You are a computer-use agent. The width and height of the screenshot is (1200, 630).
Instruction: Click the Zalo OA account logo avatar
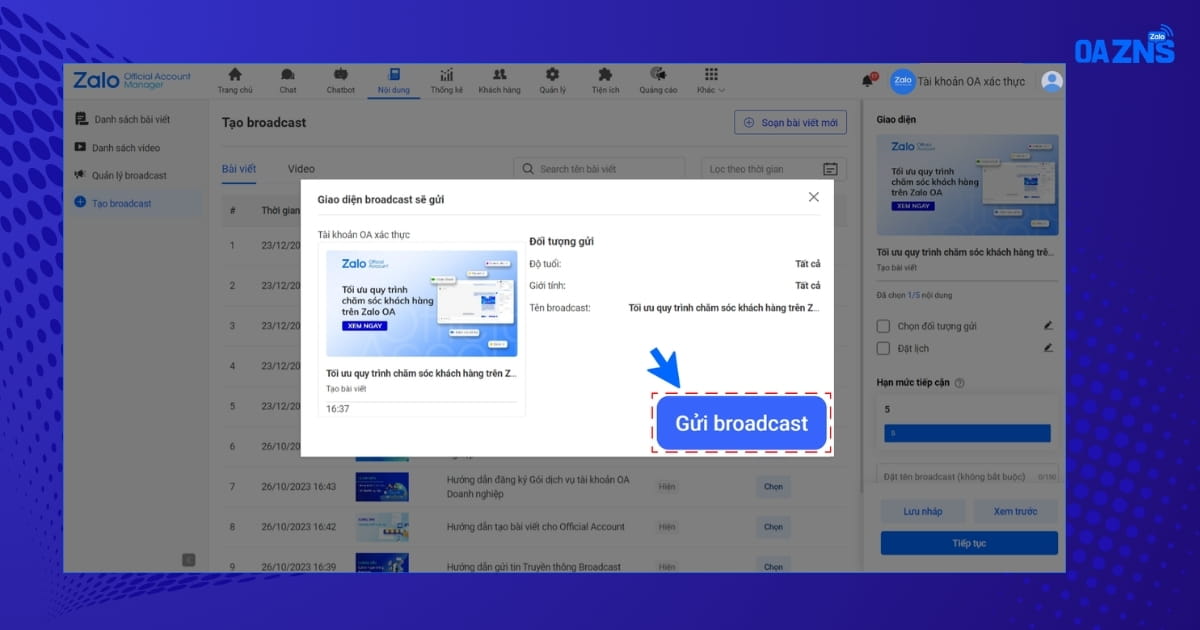coord(902,81)
